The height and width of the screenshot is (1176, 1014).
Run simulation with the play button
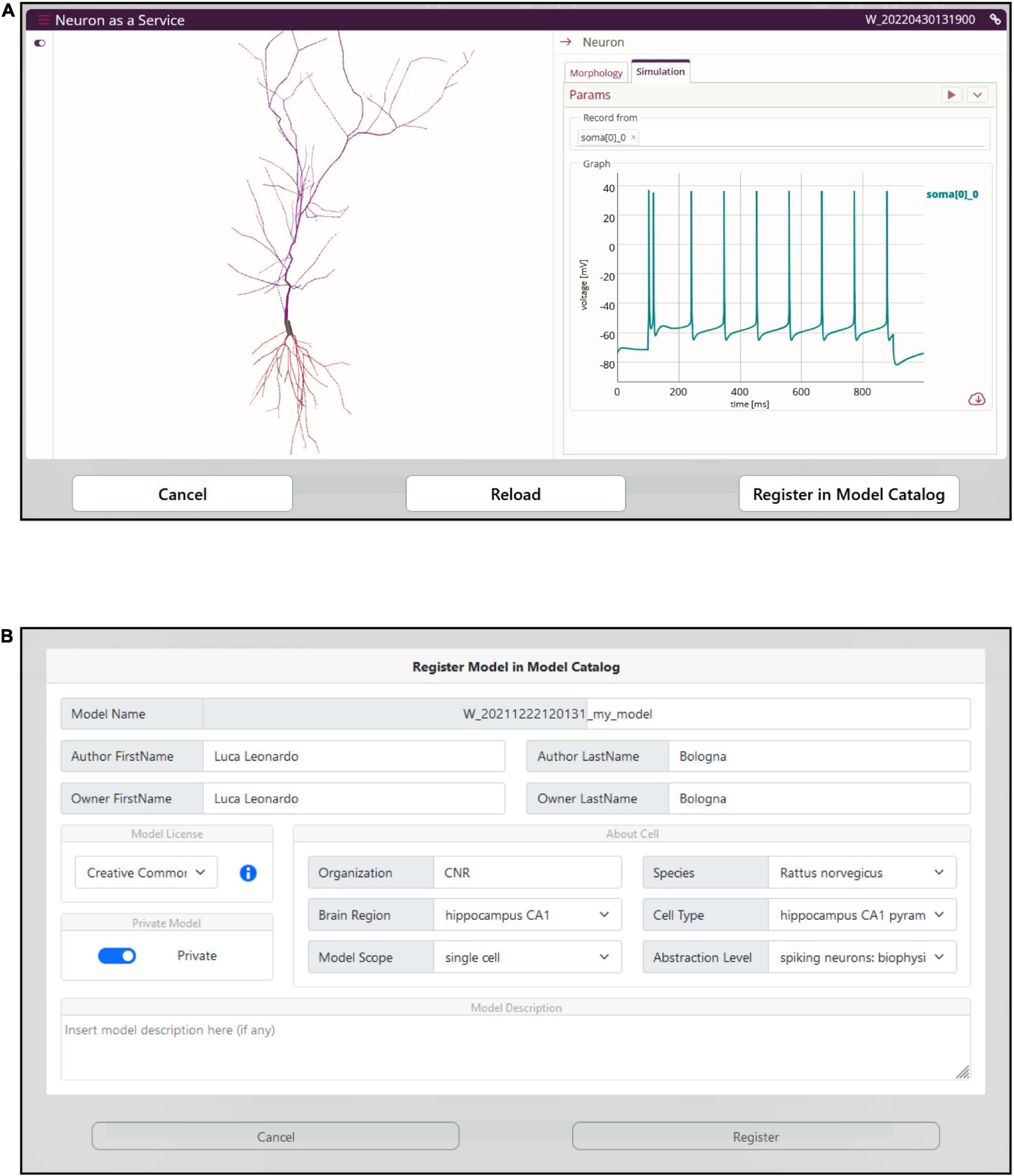[952, 95]
